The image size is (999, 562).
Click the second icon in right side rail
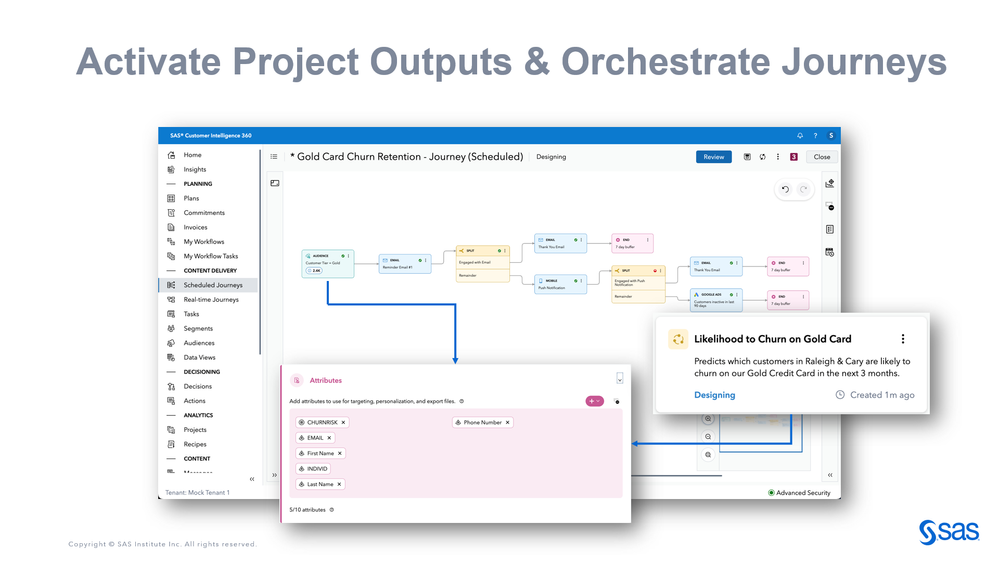[830, 206]
